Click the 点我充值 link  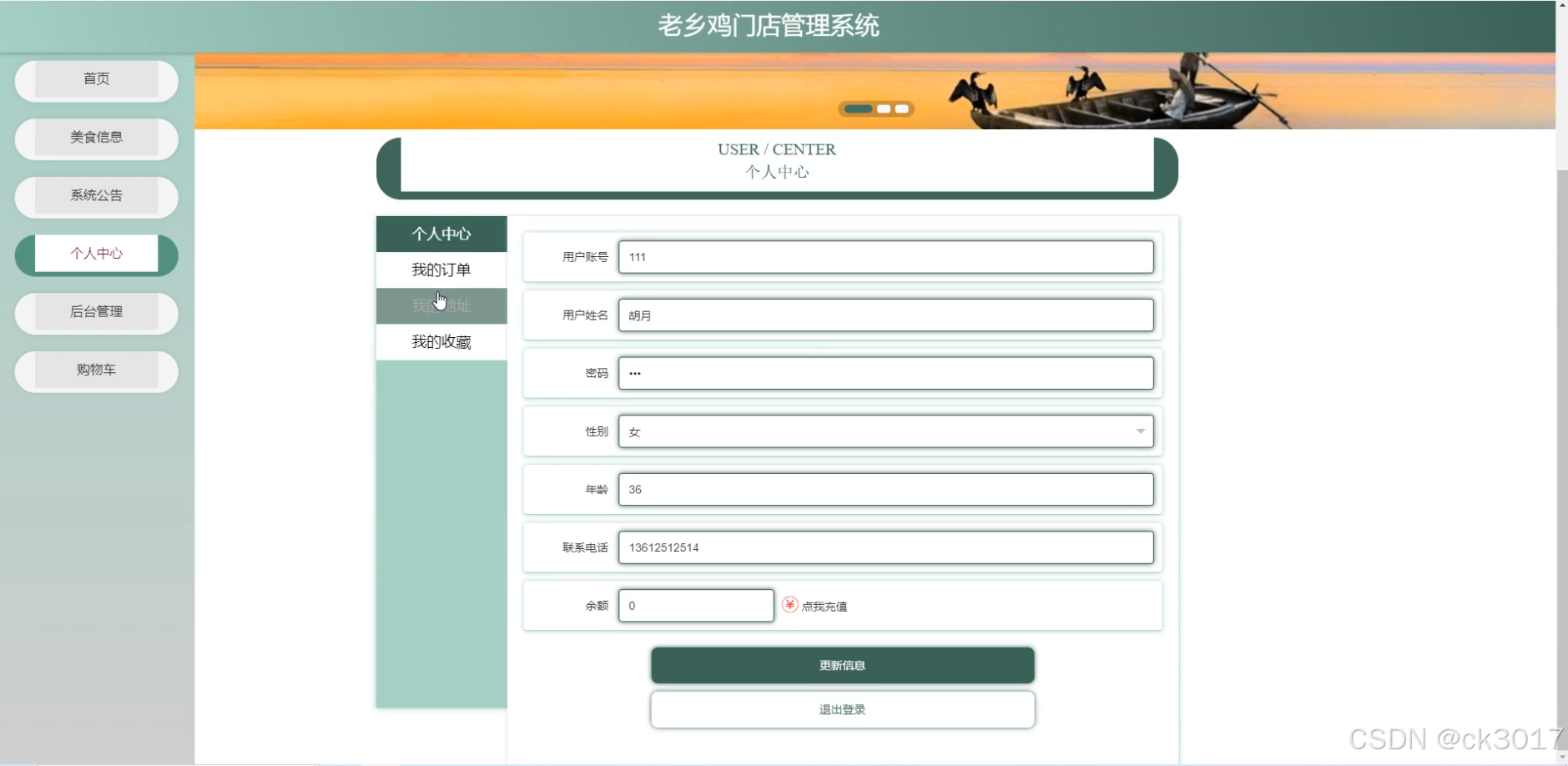tap(824, 607)
